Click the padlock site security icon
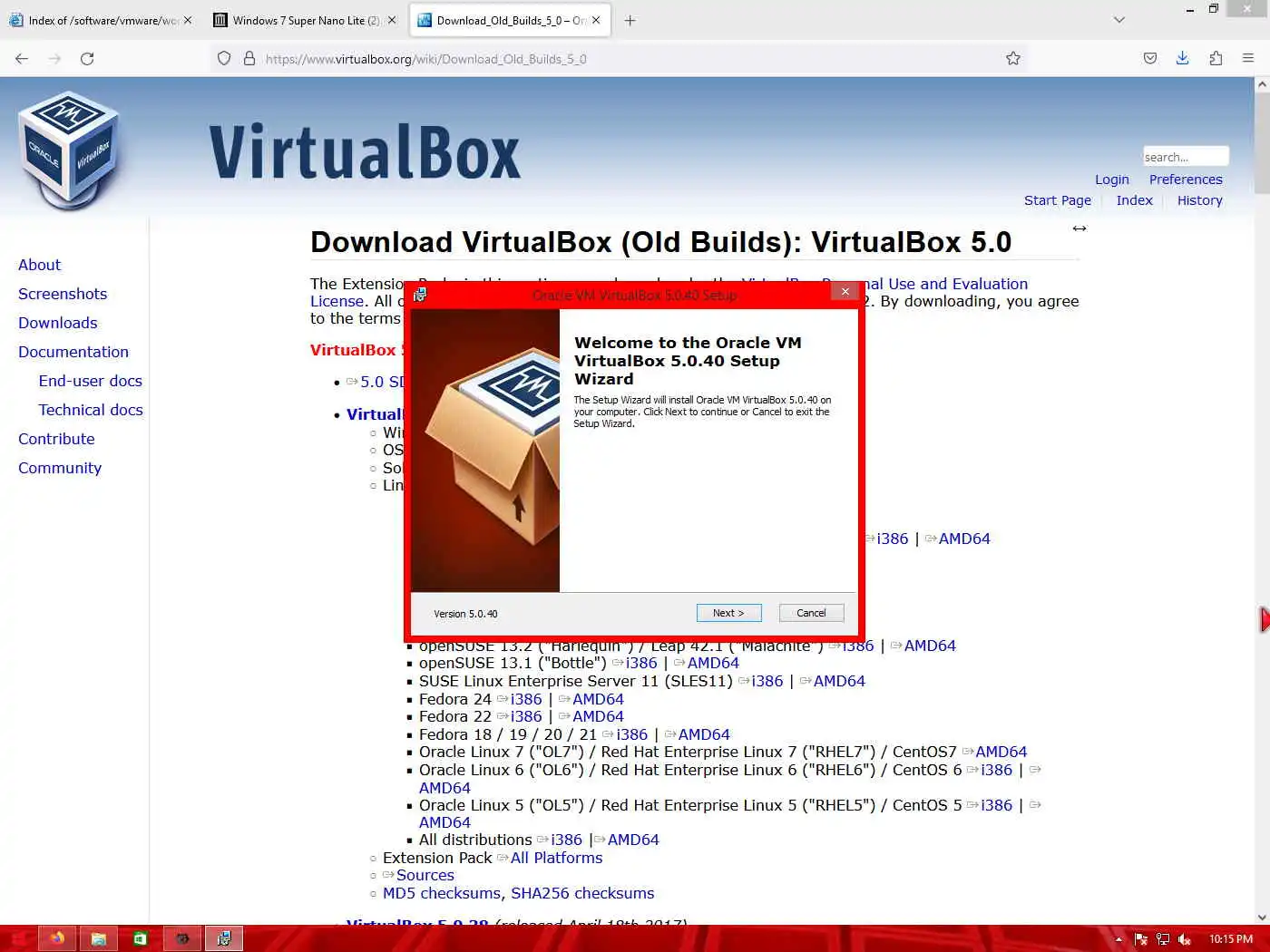This screenshot has width=1270, height=952. pos(249,58)
